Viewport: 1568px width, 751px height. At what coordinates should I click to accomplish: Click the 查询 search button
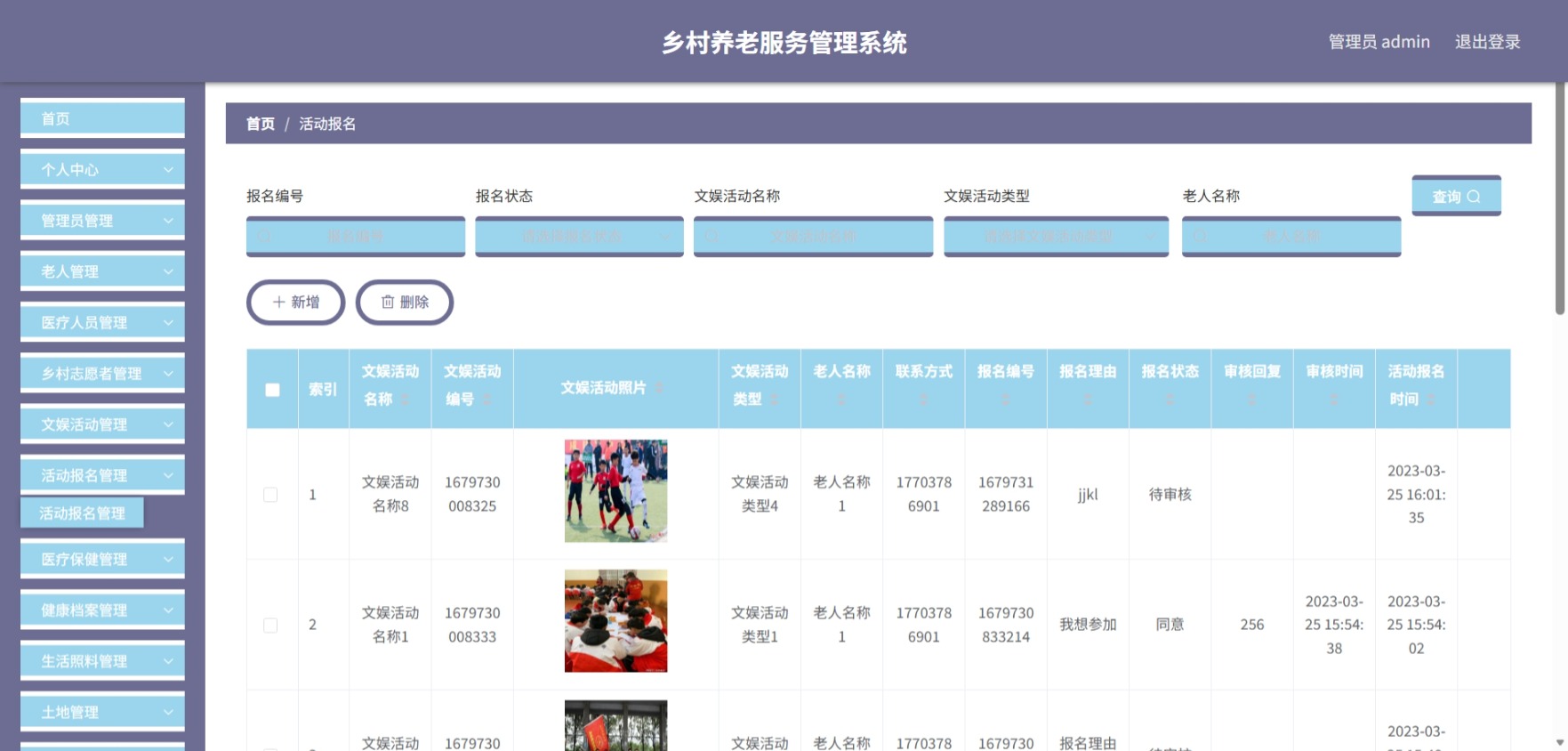click(x=1456, y=196)
